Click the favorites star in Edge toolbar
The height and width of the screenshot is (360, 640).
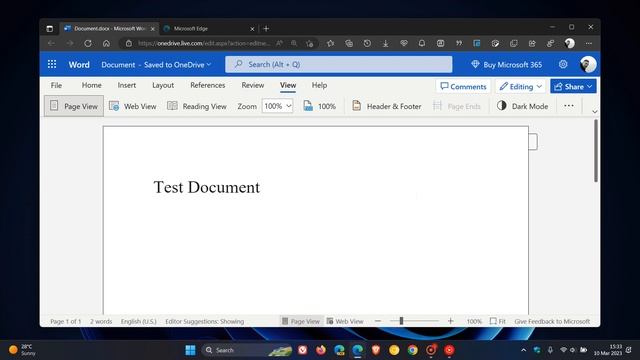(x=330, y=43)
